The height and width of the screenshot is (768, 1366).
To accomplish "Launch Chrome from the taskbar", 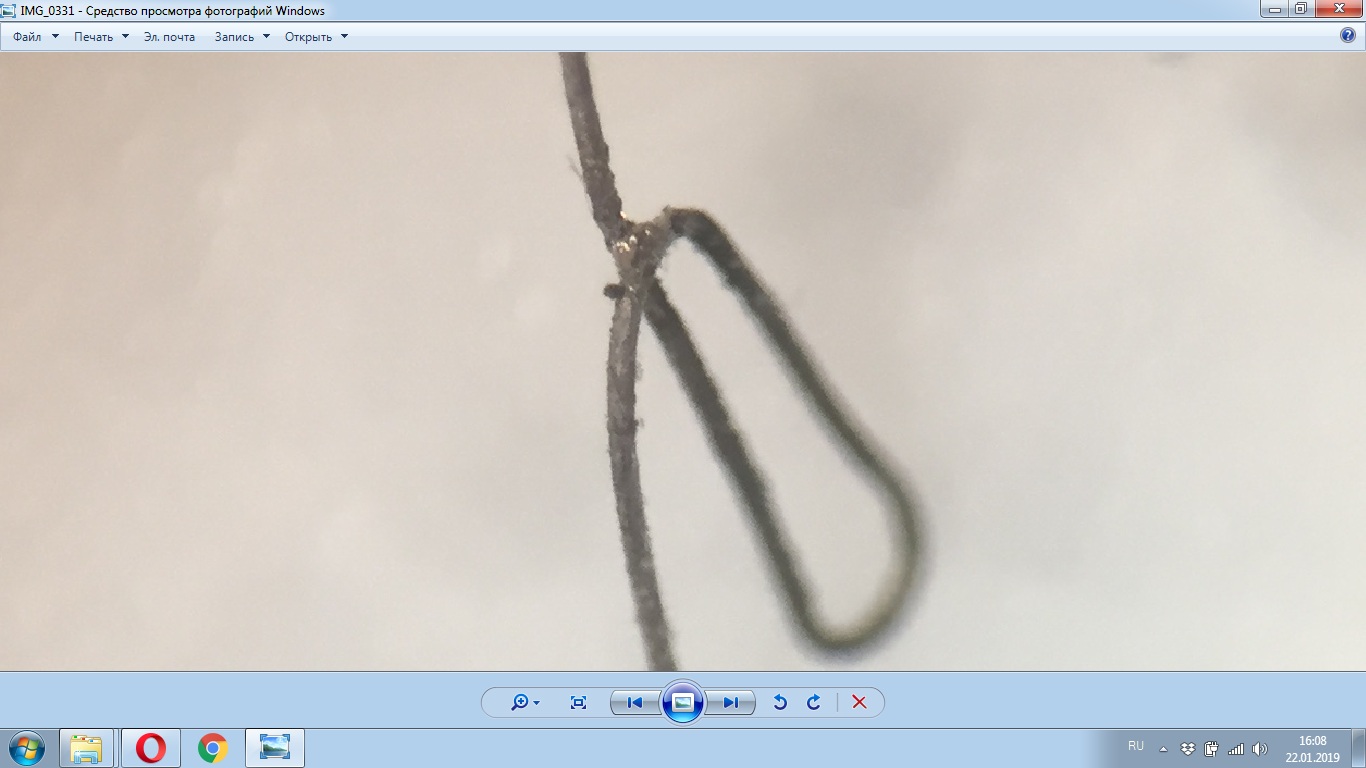I will coord(212,748).
